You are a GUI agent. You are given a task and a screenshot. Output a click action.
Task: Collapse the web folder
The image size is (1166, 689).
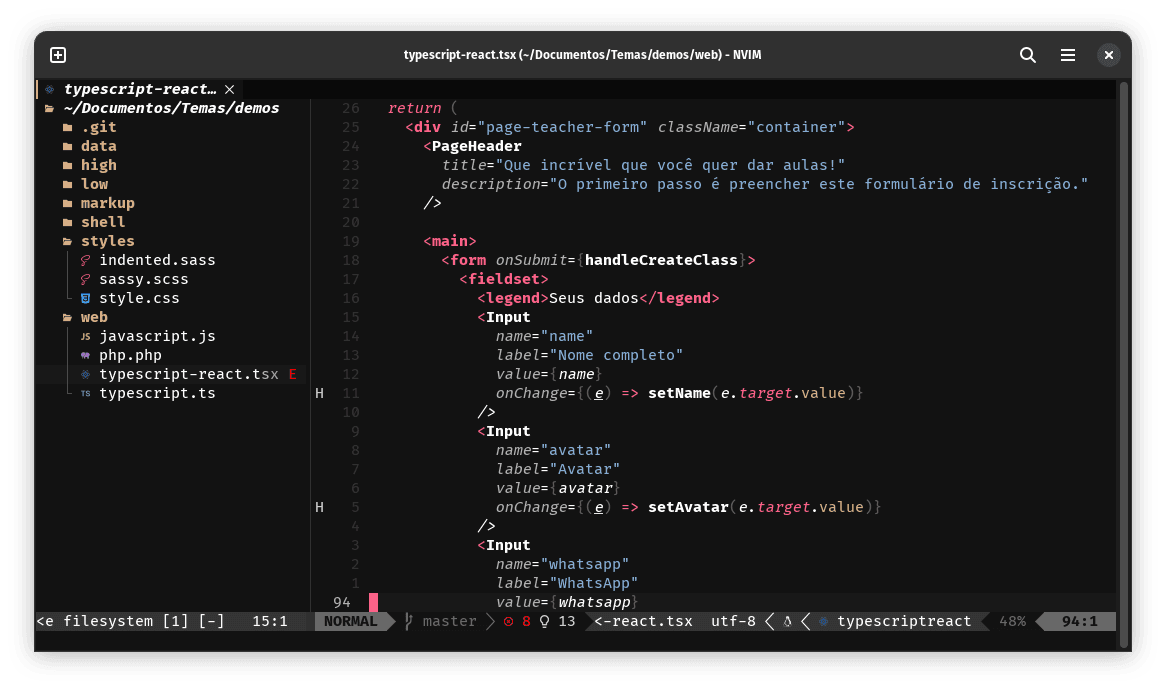(94, 317)
